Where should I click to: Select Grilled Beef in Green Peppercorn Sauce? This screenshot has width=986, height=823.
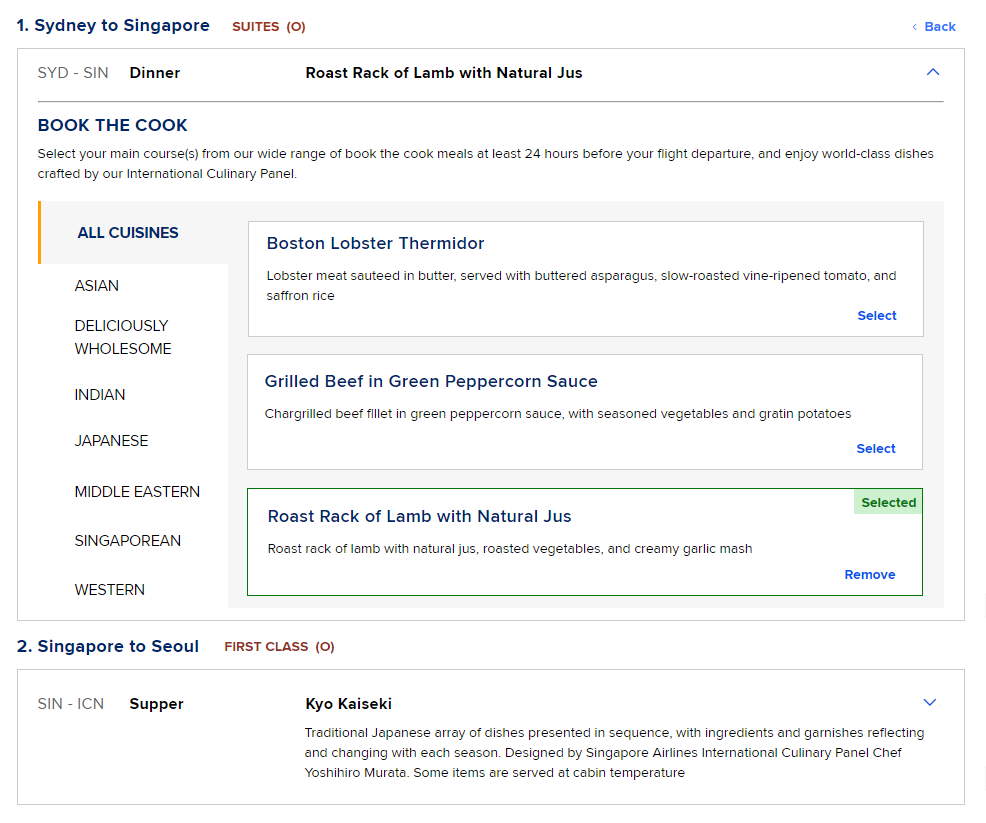[x=875, y=448]
